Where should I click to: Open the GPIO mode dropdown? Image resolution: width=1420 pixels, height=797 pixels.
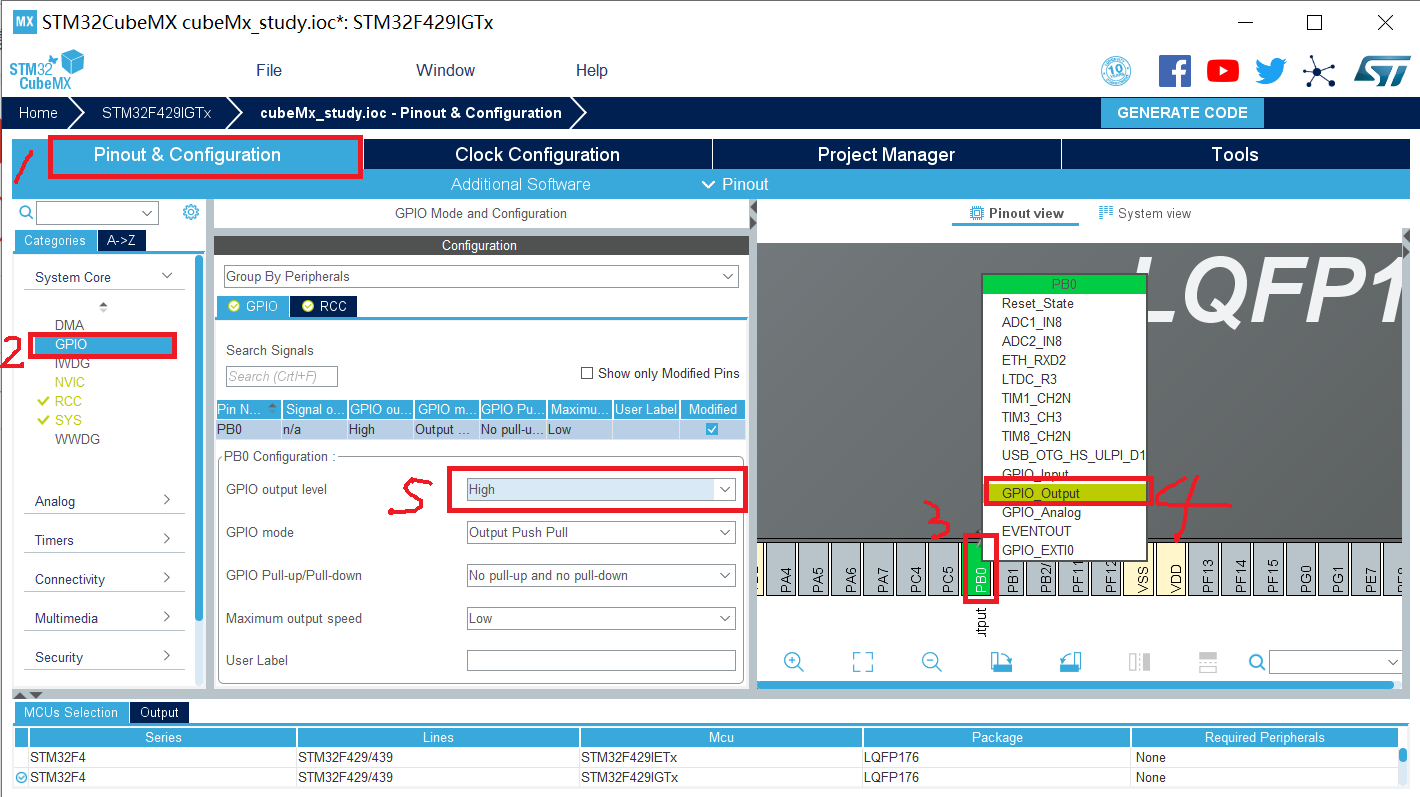pos(601,532)
